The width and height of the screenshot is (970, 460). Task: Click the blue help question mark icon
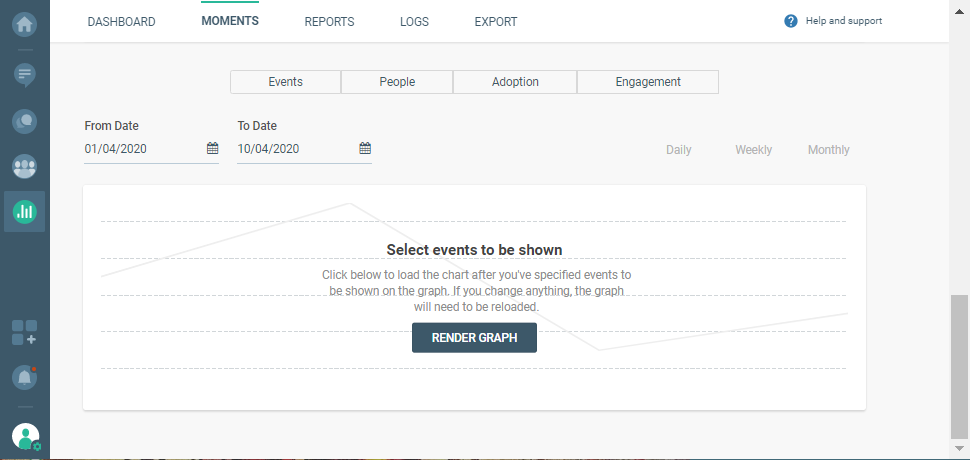791,21
